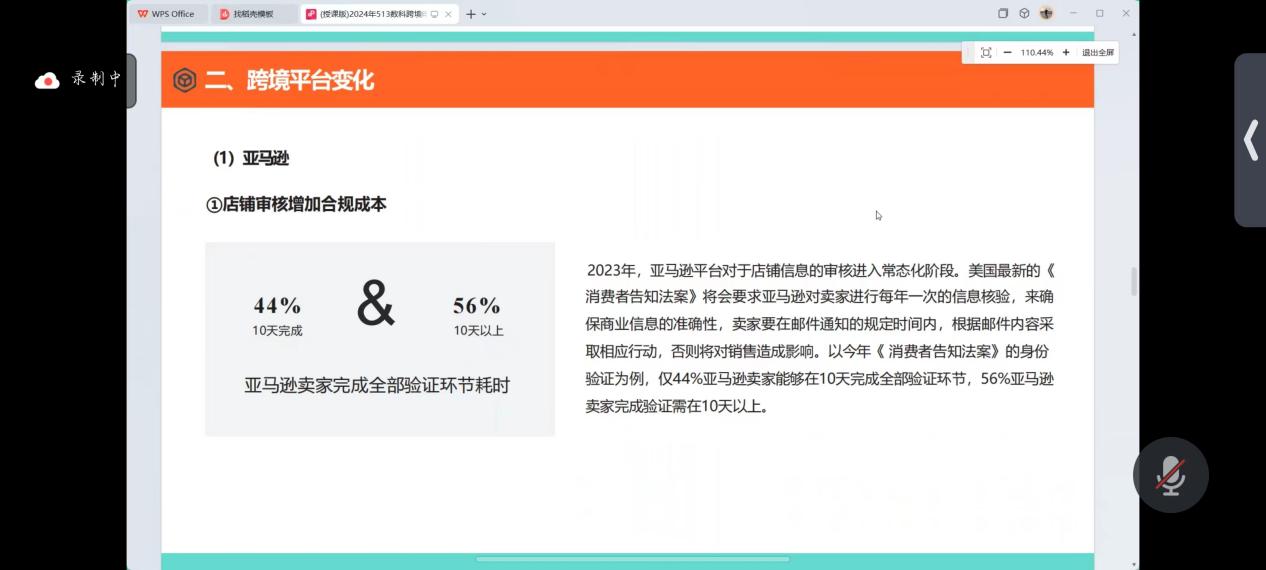
Task: Add a new tab with the plus button
Action: tap(471, 14)
